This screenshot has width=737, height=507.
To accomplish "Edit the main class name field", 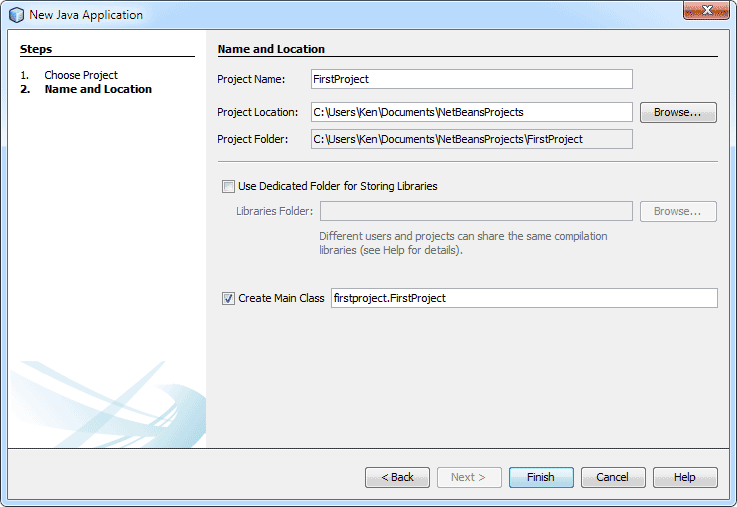I will (x=524, y=298).
